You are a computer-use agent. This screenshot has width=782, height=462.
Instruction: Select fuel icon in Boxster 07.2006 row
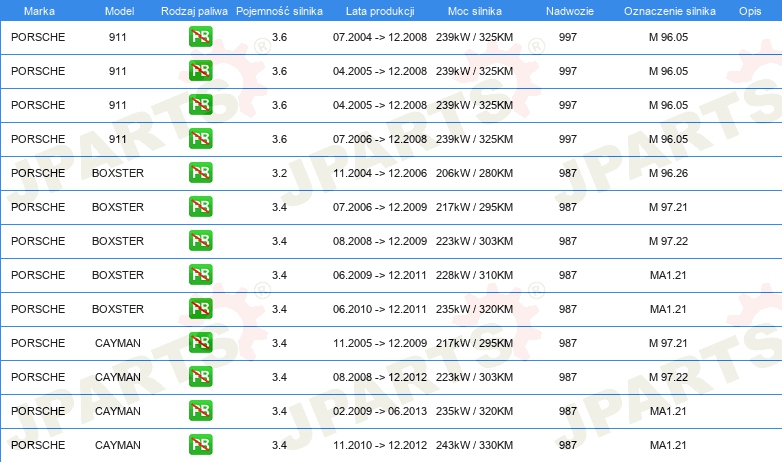click(x=200, y=206)
